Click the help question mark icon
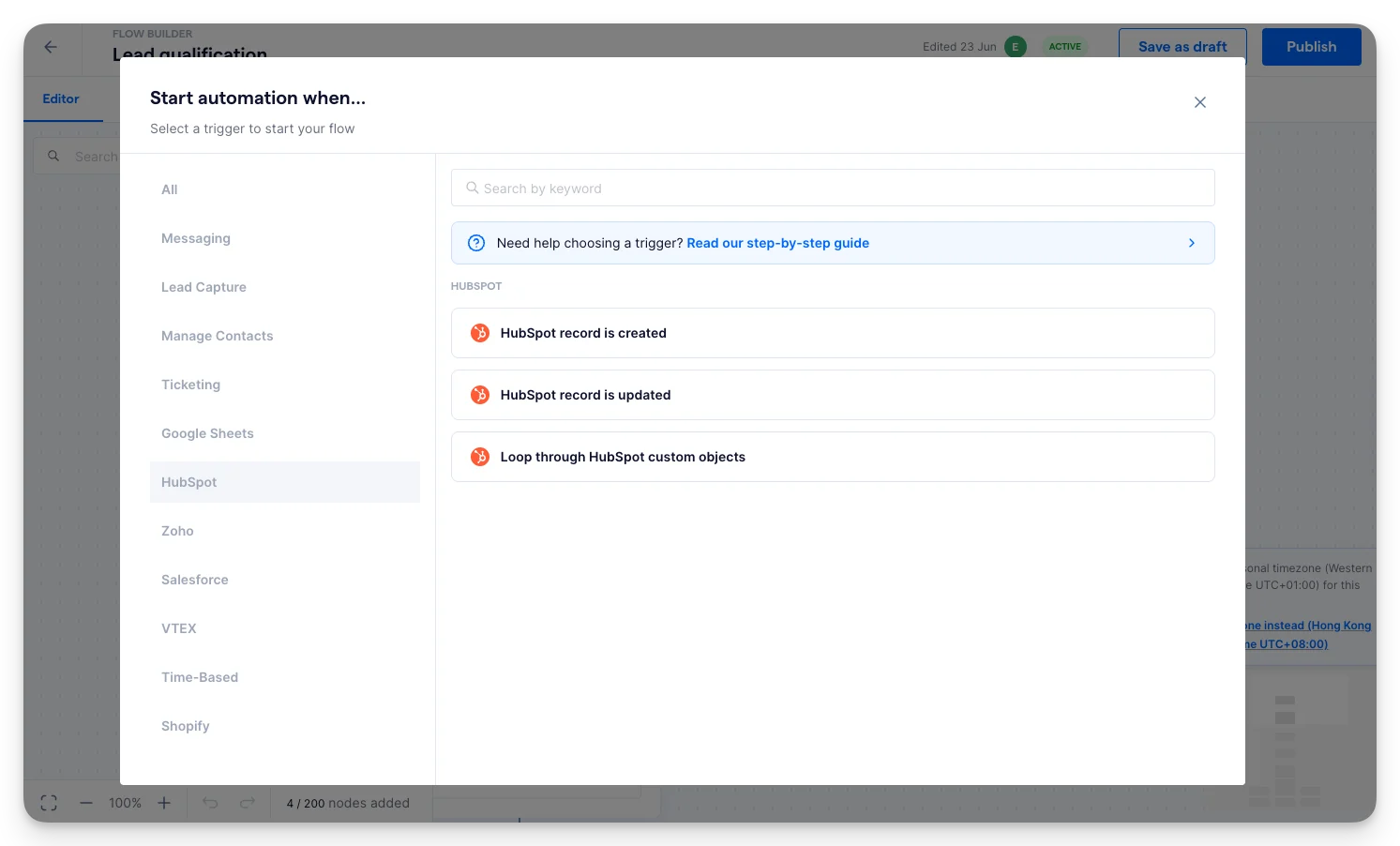 click(476, 243)
